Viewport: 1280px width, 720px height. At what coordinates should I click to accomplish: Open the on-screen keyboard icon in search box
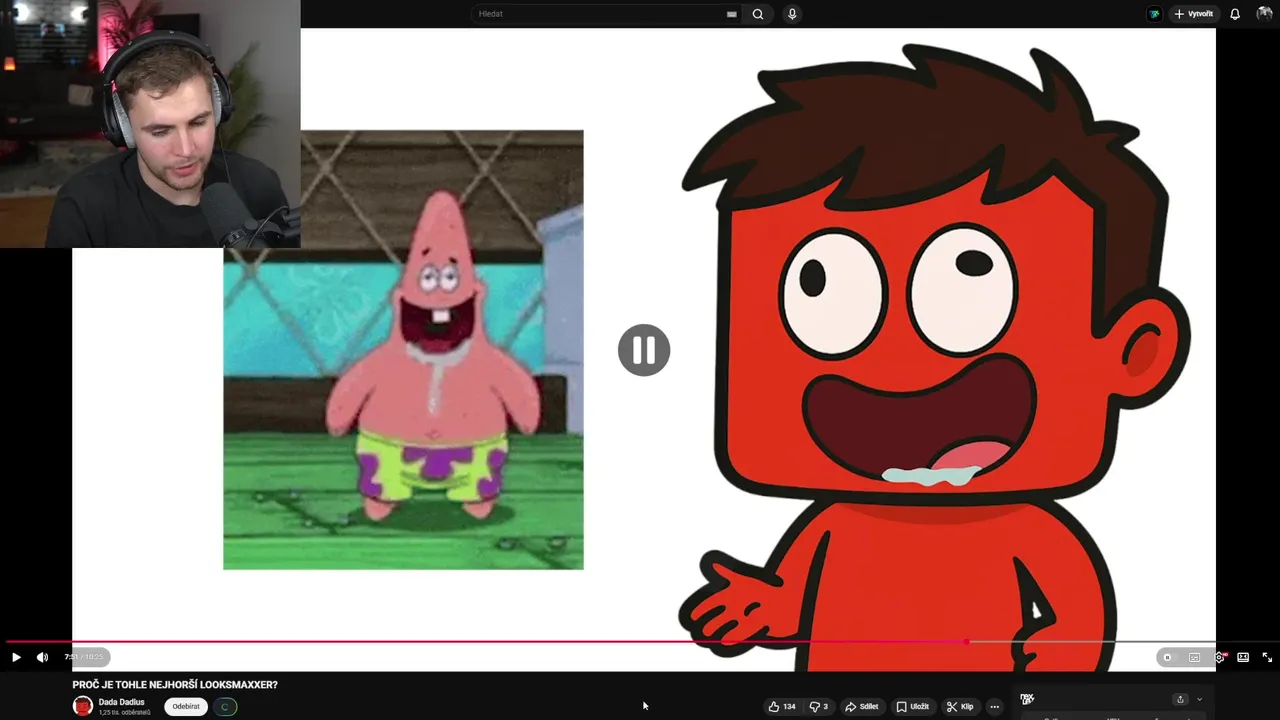click(x=732, y=14)
